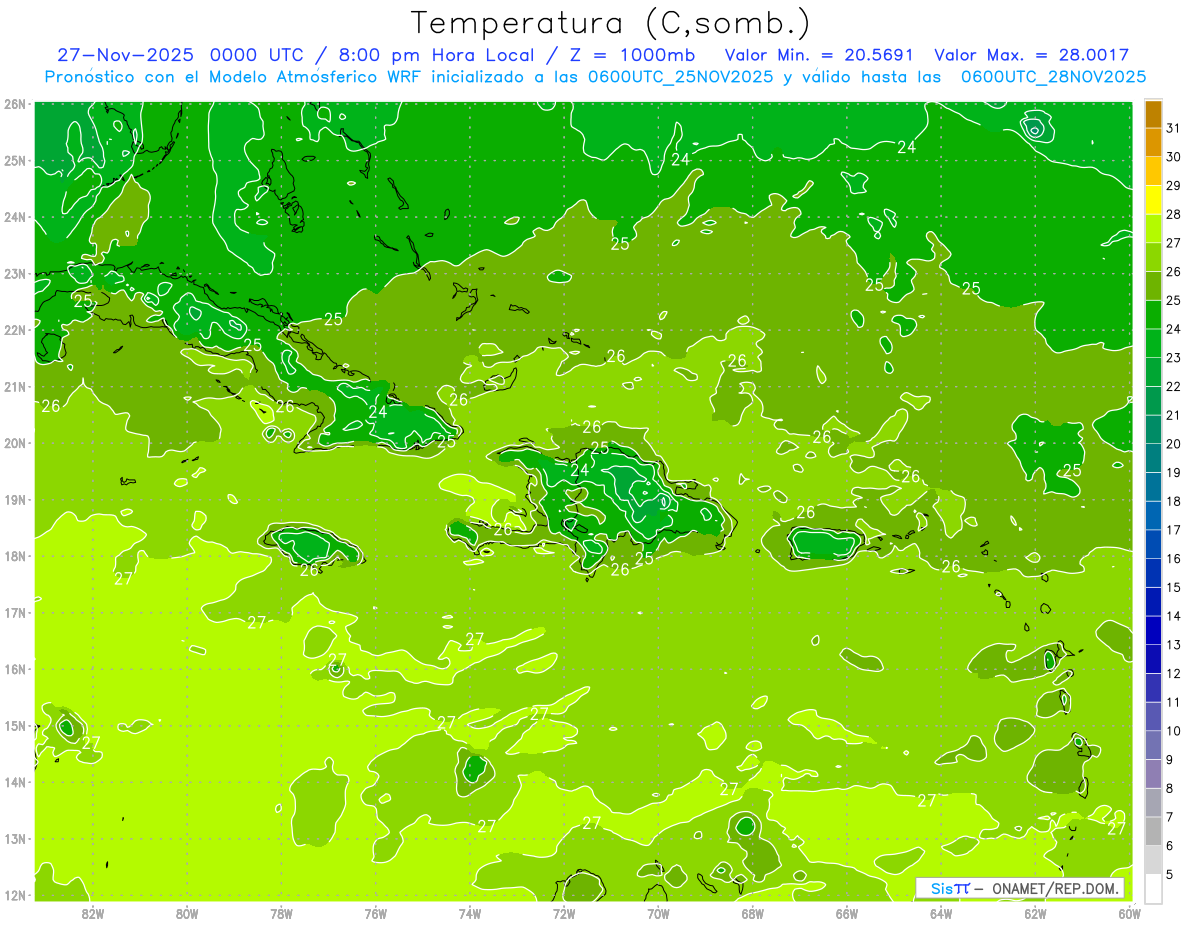Click the 23N latitude axis label

click(x=15, y=274)
